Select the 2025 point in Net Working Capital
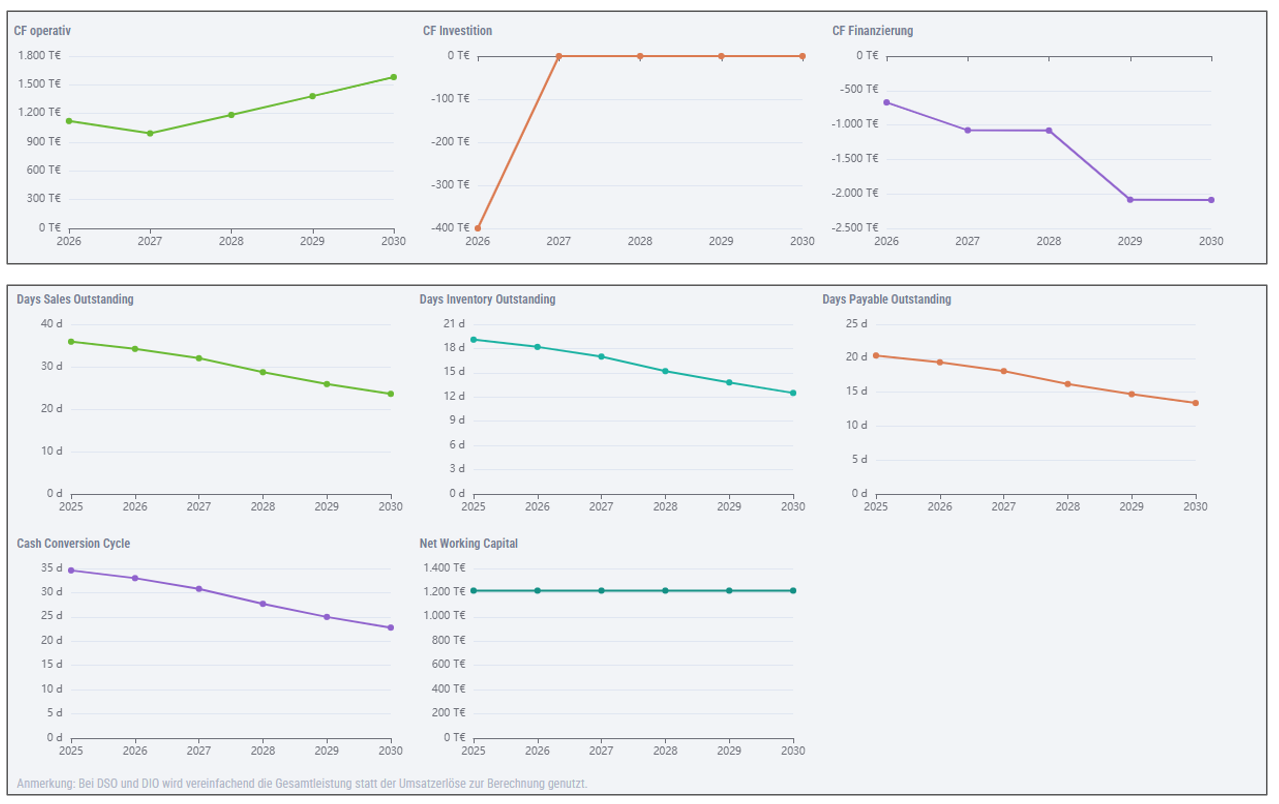 pyautogui.click(x=474, y=591)
